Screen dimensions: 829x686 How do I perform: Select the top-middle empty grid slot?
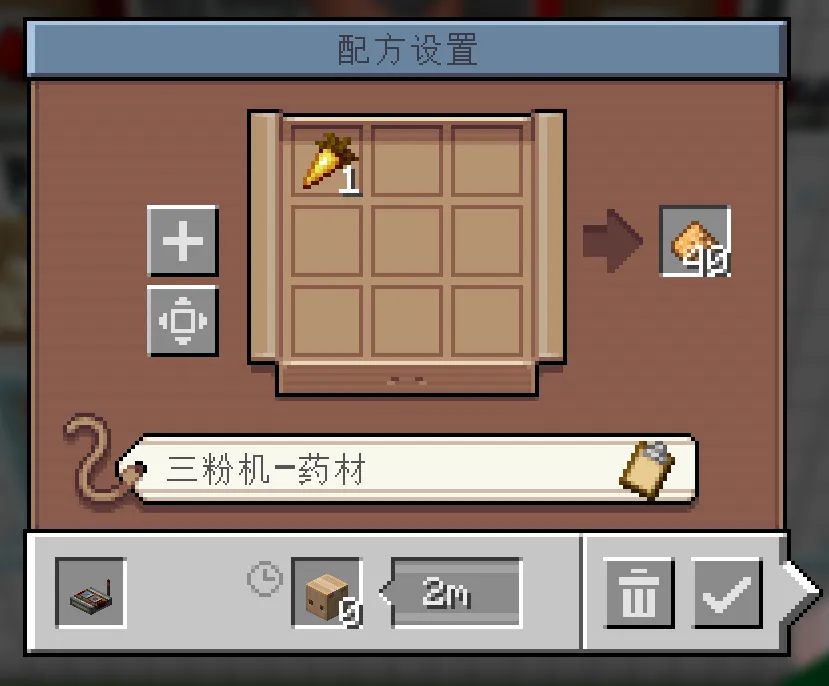[407, 161]
